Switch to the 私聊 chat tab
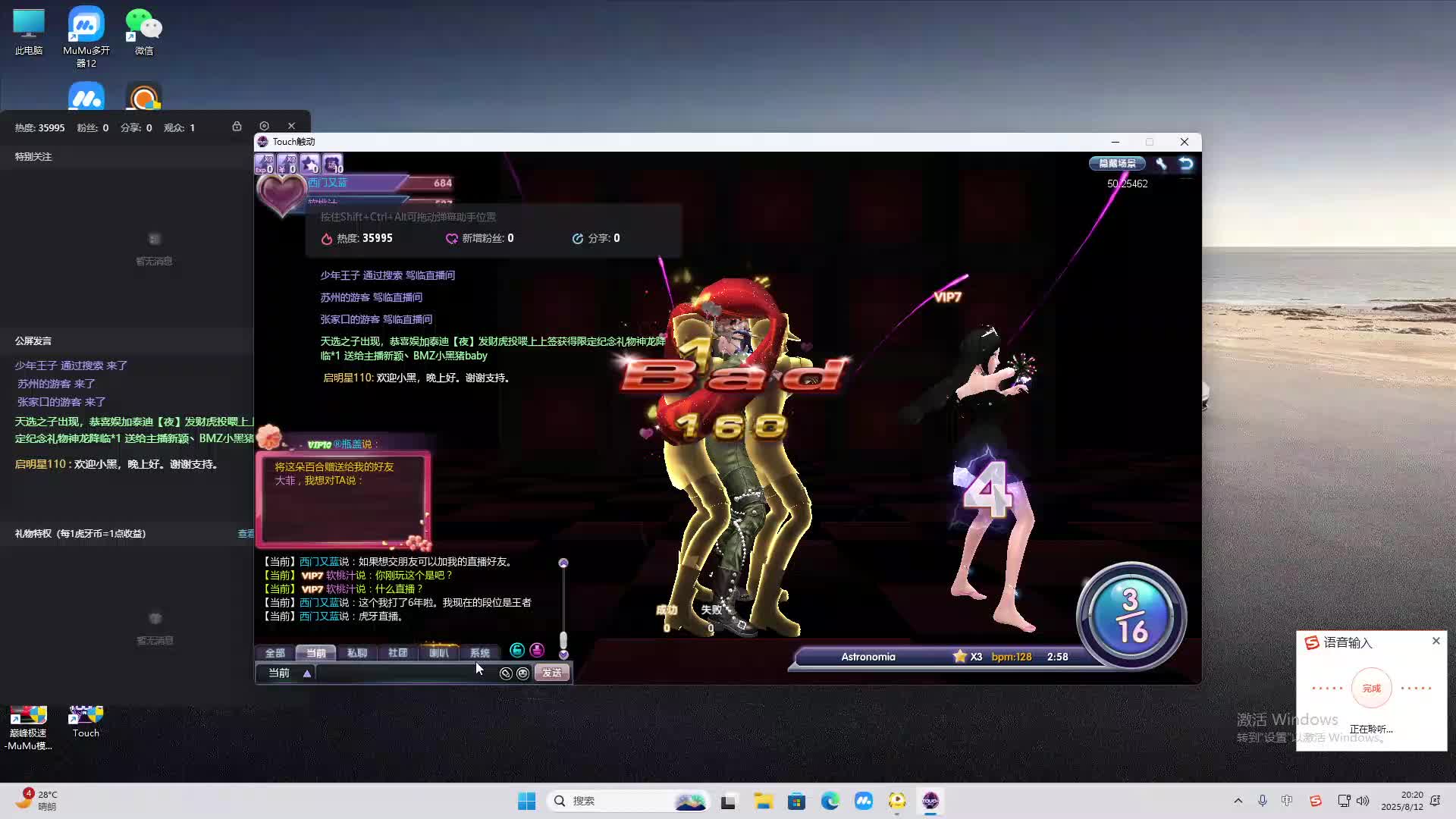The height and width of the screenshot is (819, 1456). point(356,653)
